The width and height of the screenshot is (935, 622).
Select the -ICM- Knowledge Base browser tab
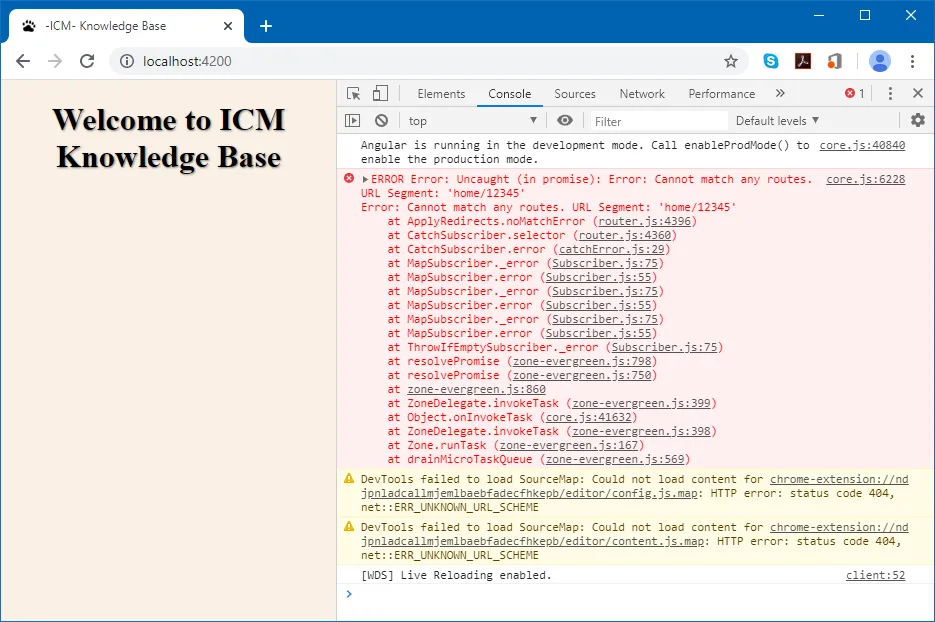pos(125,26)
